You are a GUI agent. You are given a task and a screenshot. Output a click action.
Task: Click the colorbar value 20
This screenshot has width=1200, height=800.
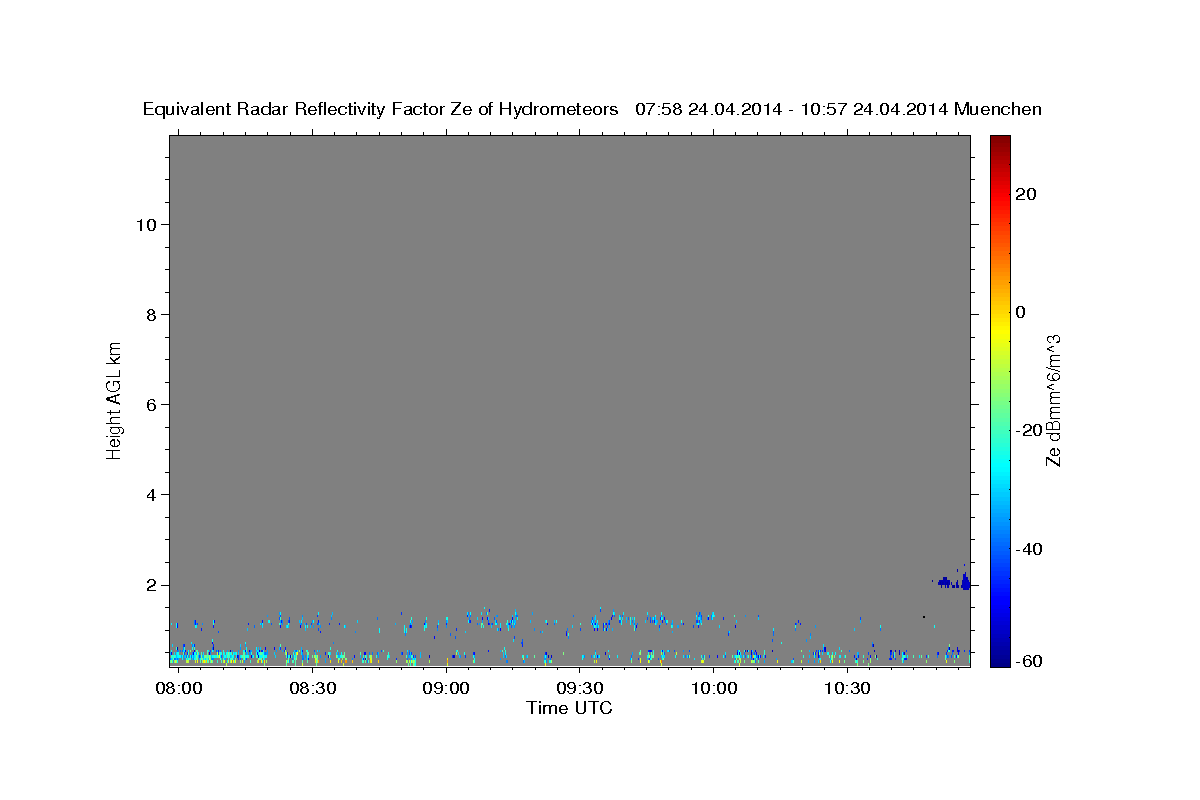coord(1026,194)
